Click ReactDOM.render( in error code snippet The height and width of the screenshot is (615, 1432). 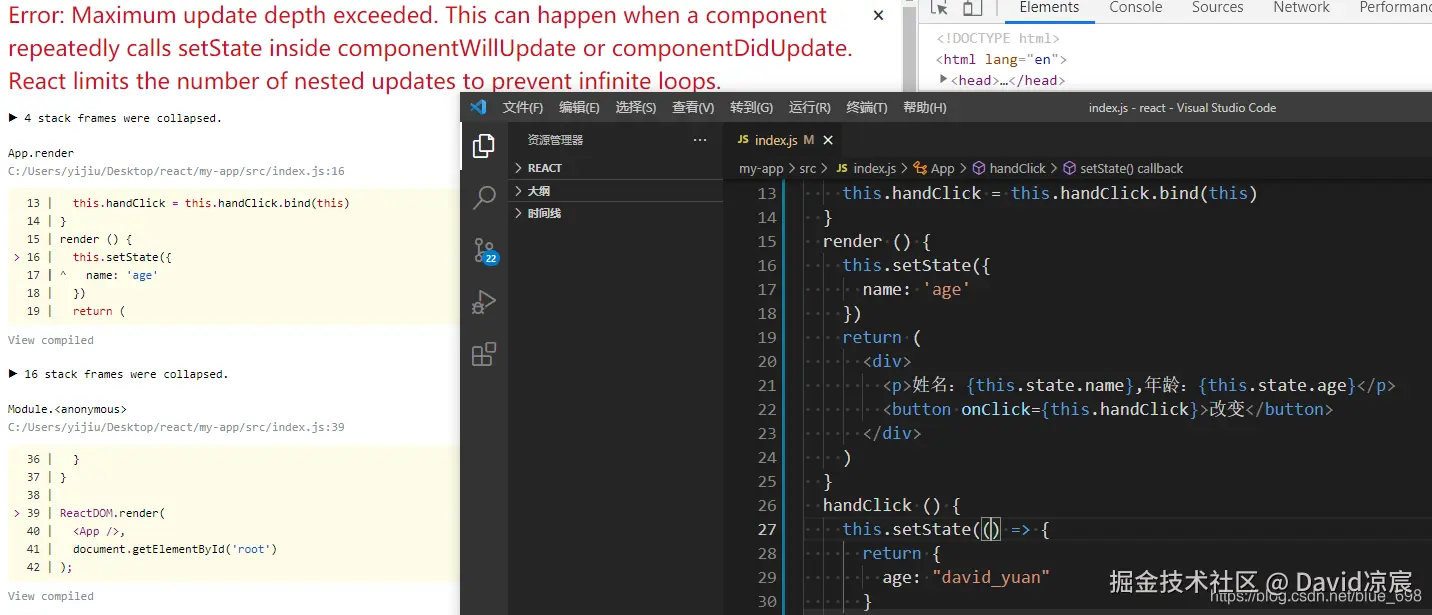112,513
